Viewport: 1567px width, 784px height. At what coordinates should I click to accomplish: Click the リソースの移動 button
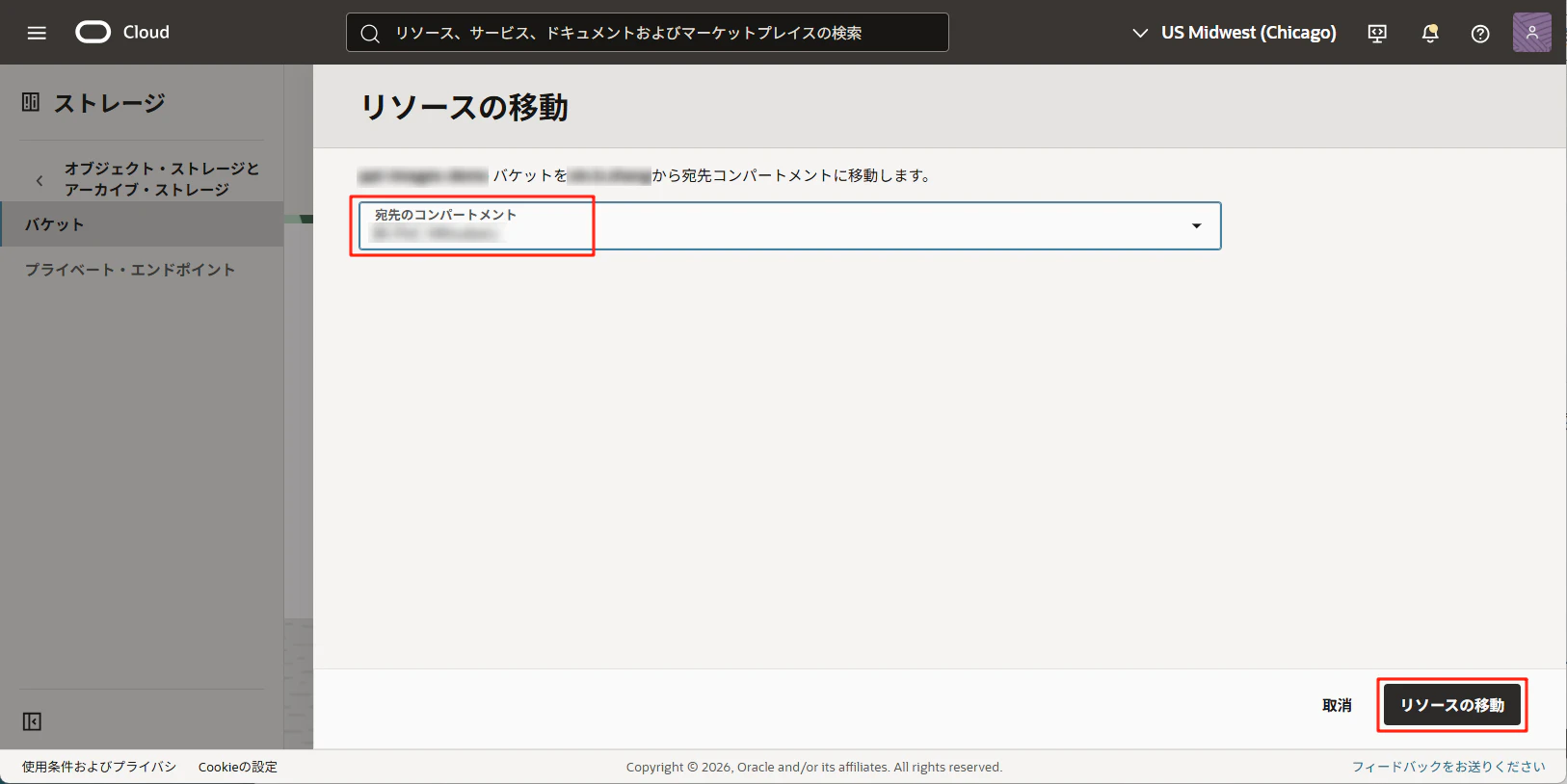[x=1452, y=705]
